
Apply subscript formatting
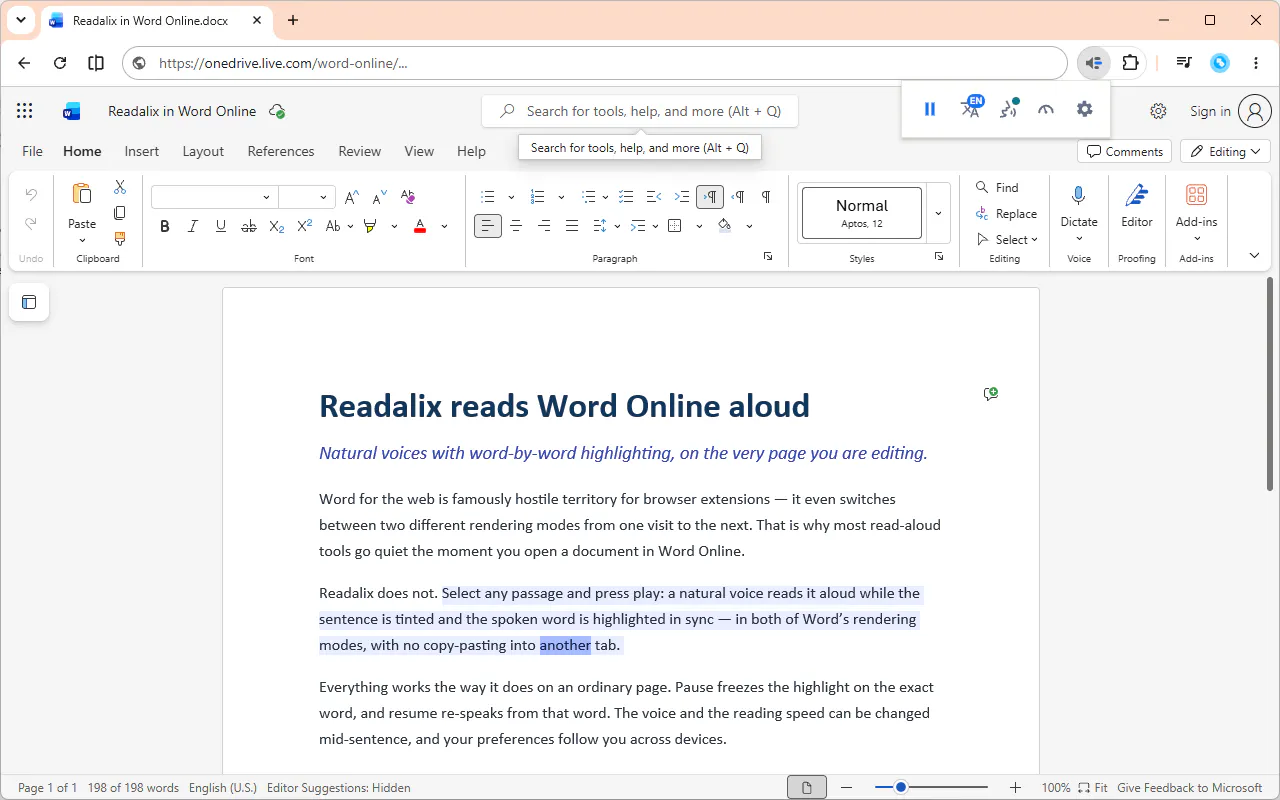[x=277, y=226]
